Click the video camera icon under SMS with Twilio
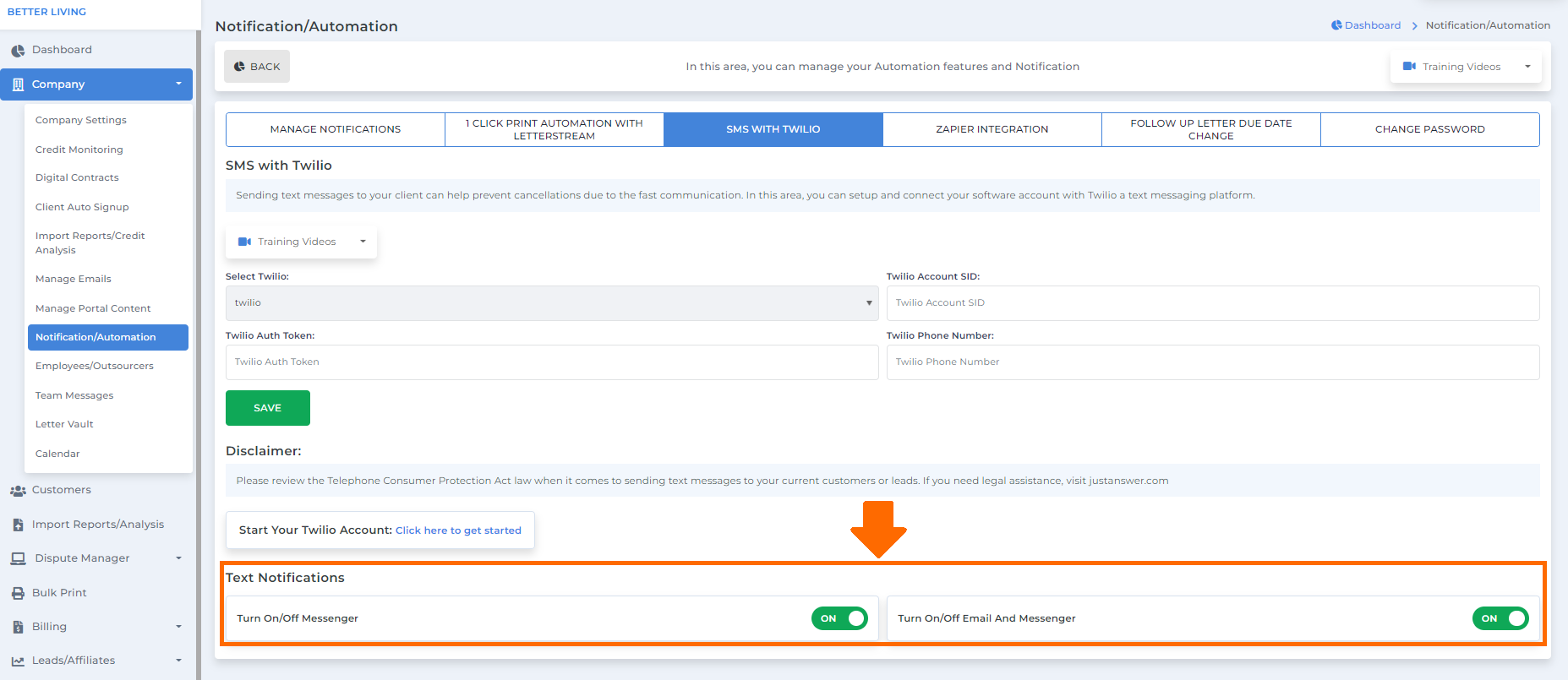The width and height of the screenshot is (1568, 680). pos(244,242)
